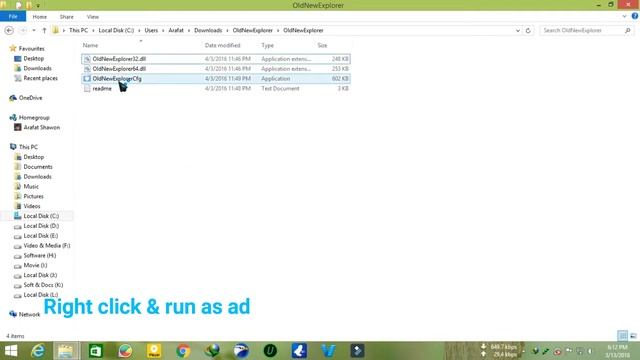Select OldNewExplorer32.dll file
This screenshot has height=360, width=640.
216,59
